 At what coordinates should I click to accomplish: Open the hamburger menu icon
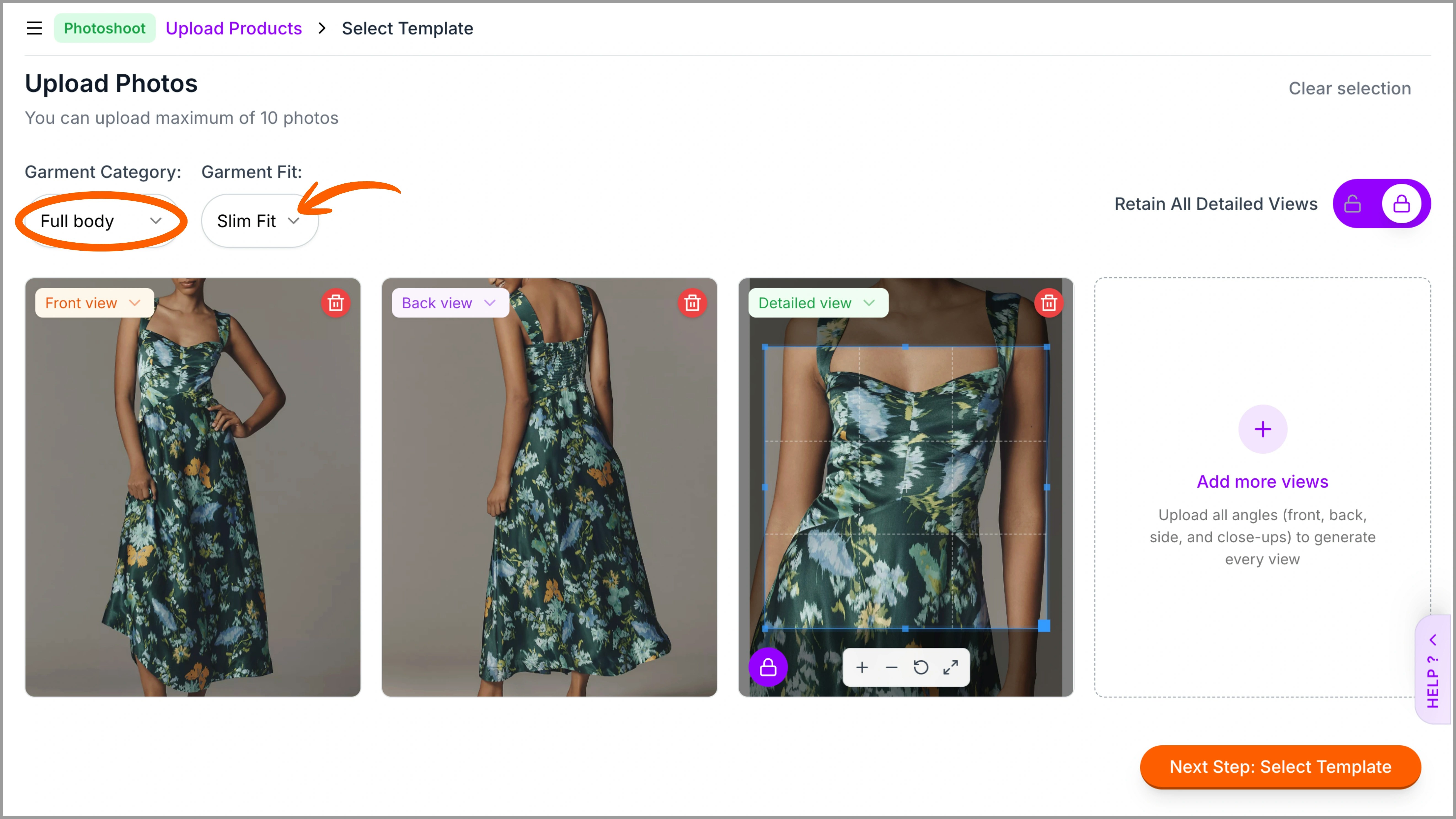(34, 28)
